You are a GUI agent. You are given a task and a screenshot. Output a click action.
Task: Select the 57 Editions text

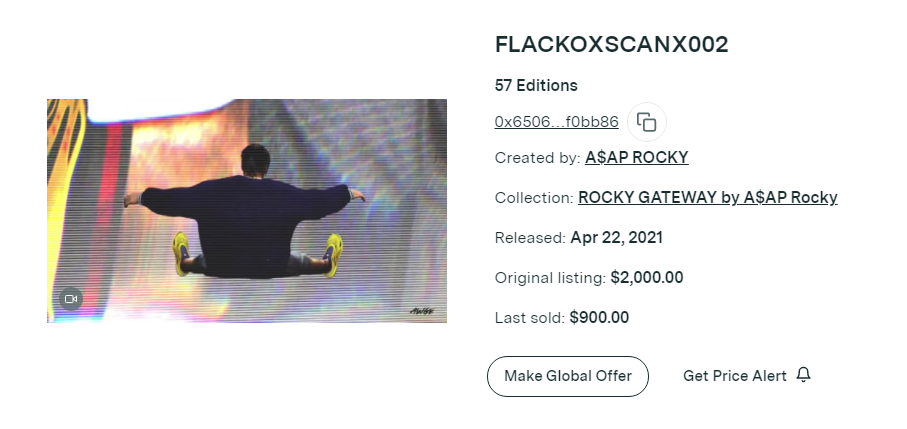pyautogui.click(x=536, y=86)
